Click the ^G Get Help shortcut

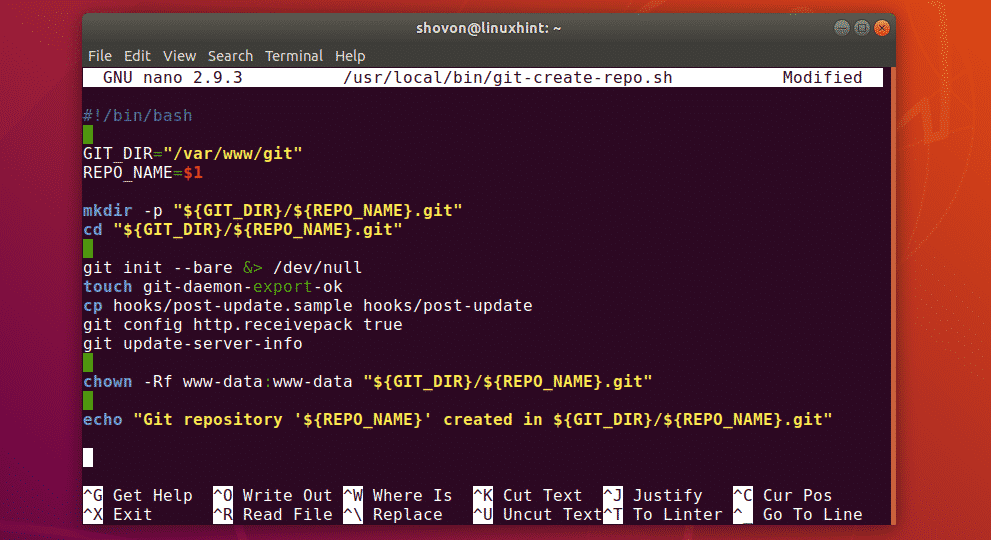tap(138, 495)
